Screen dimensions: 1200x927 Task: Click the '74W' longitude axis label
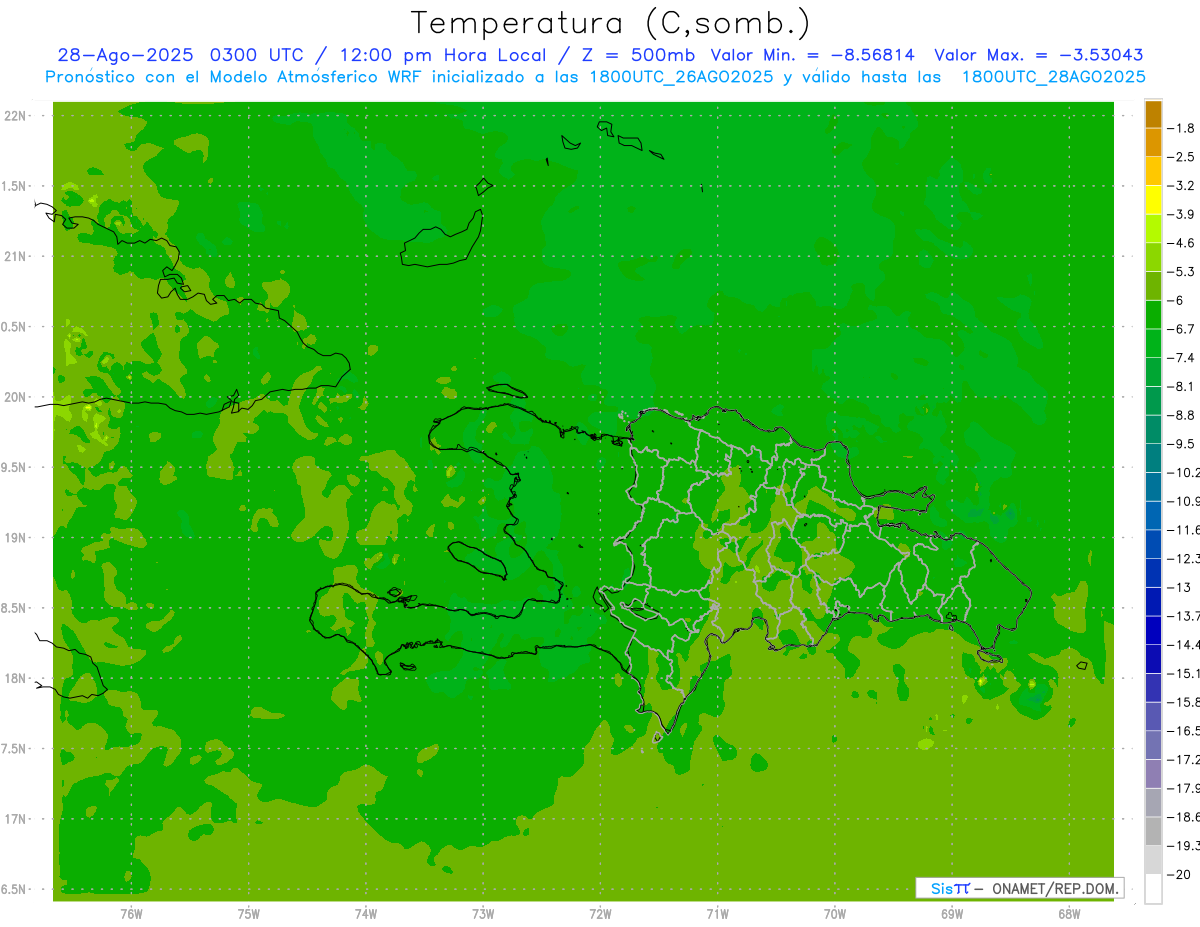(x=365, y=913)
